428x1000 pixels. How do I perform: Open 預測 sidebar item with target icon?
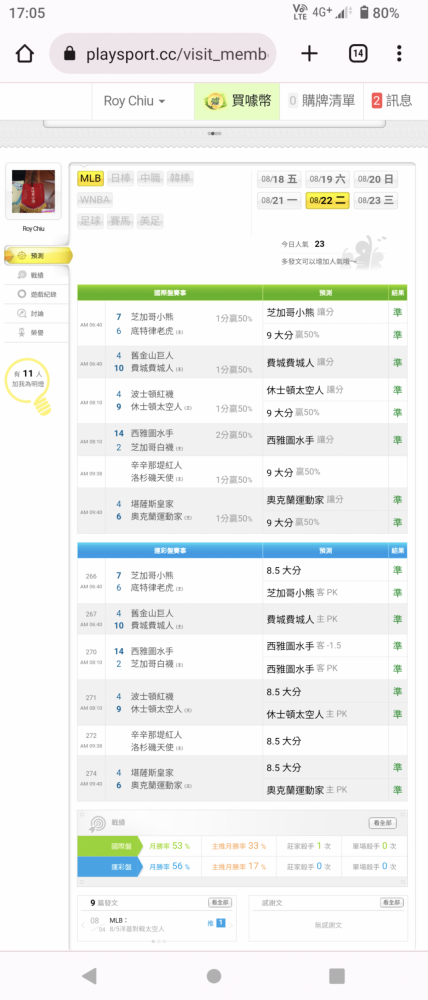(x=38, y=256)
